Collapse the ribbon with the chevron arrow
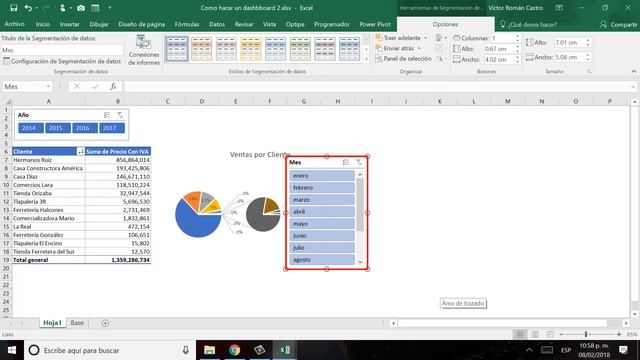 point(633,71)
